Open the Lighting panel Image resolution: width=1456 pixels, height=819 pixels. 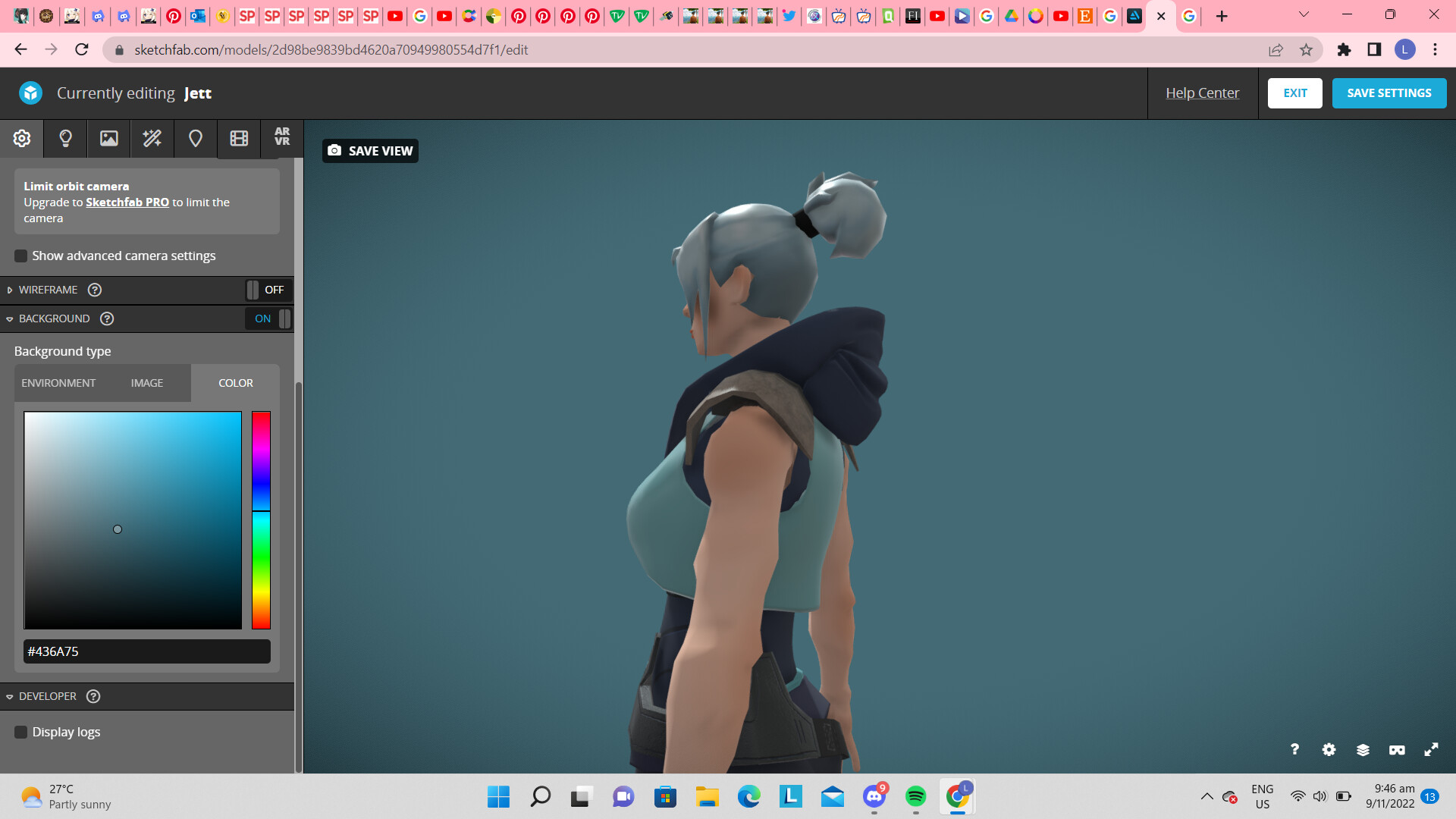pyautogui.click(x=64, y=139)
